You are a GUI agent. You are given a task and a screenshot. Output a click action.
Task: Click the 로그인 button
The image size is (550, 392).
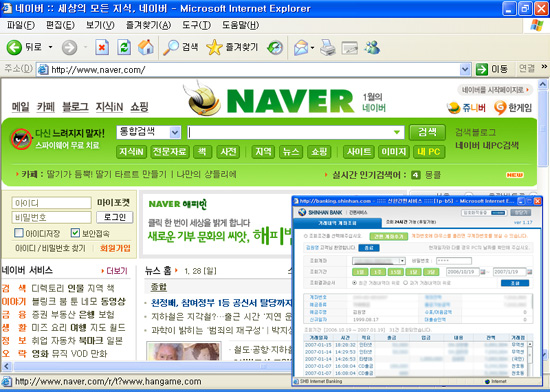pyautogui.click(x=115, y=217)
